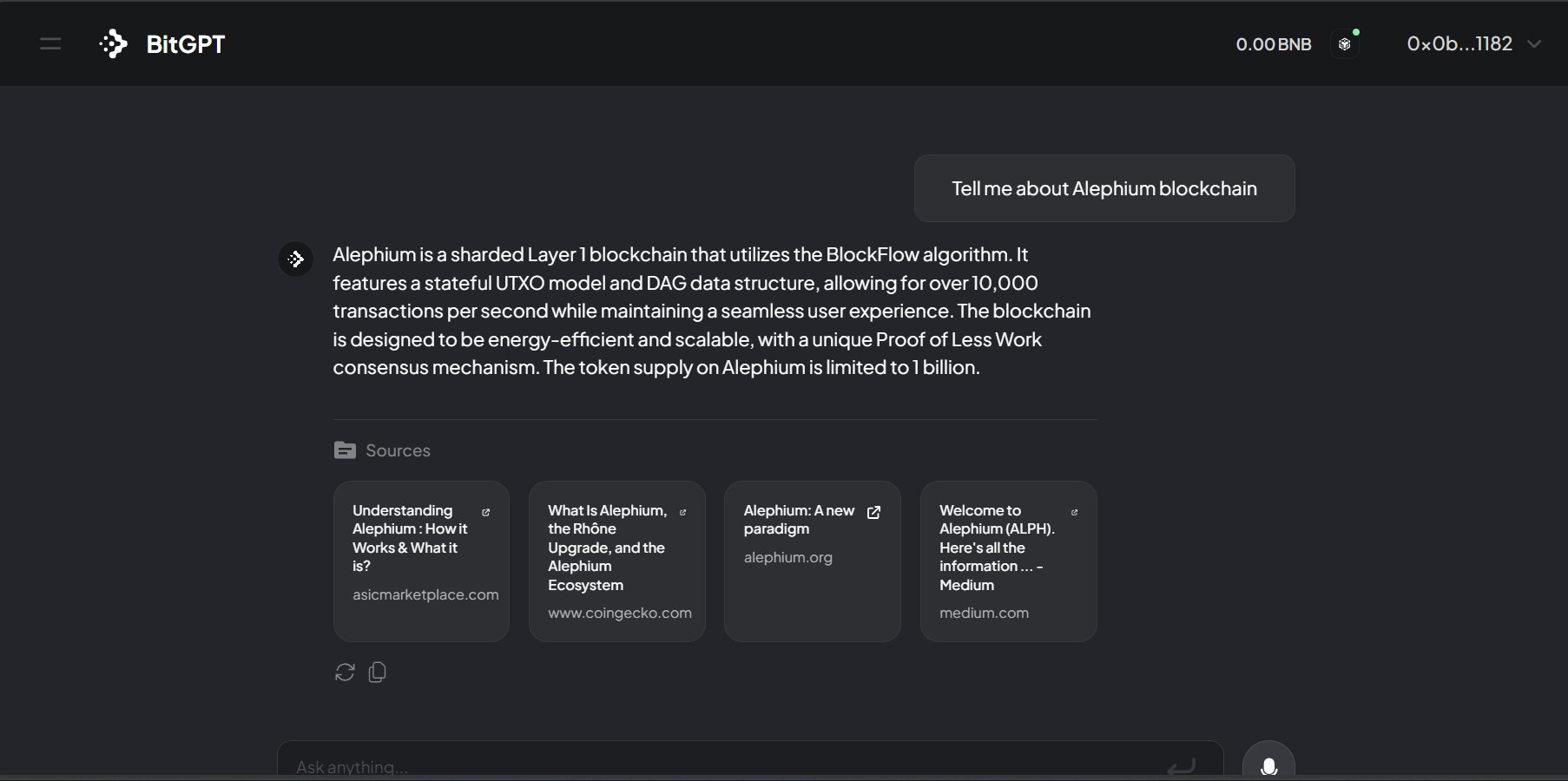Open external link icon on alephium.org card
1568x781 pixels.
(x=874, y=512)
